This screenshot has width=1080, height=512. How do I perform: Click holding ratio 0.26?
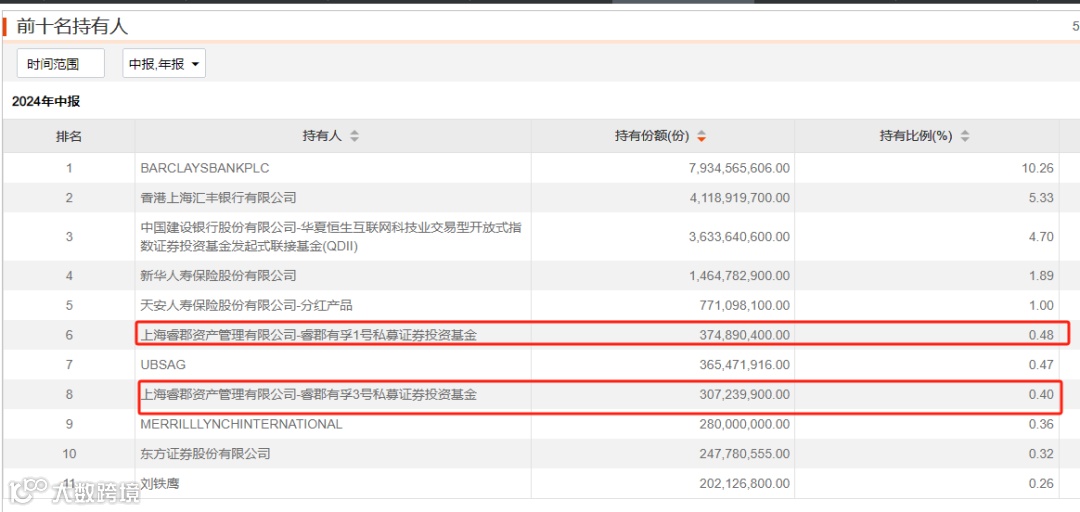coord(1041,484)
